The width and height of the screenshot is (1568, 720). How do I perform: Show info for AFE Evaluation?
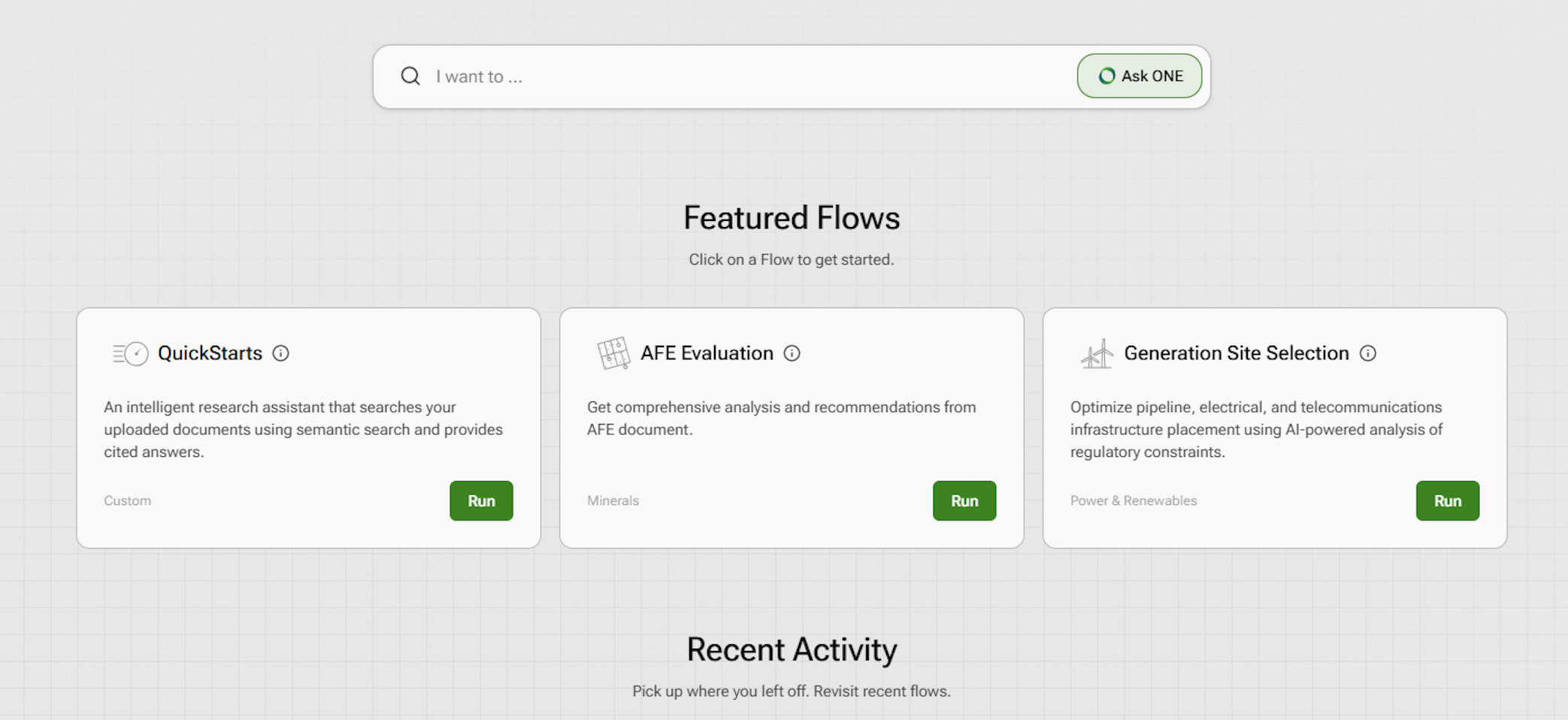click(x=792, y=353)
